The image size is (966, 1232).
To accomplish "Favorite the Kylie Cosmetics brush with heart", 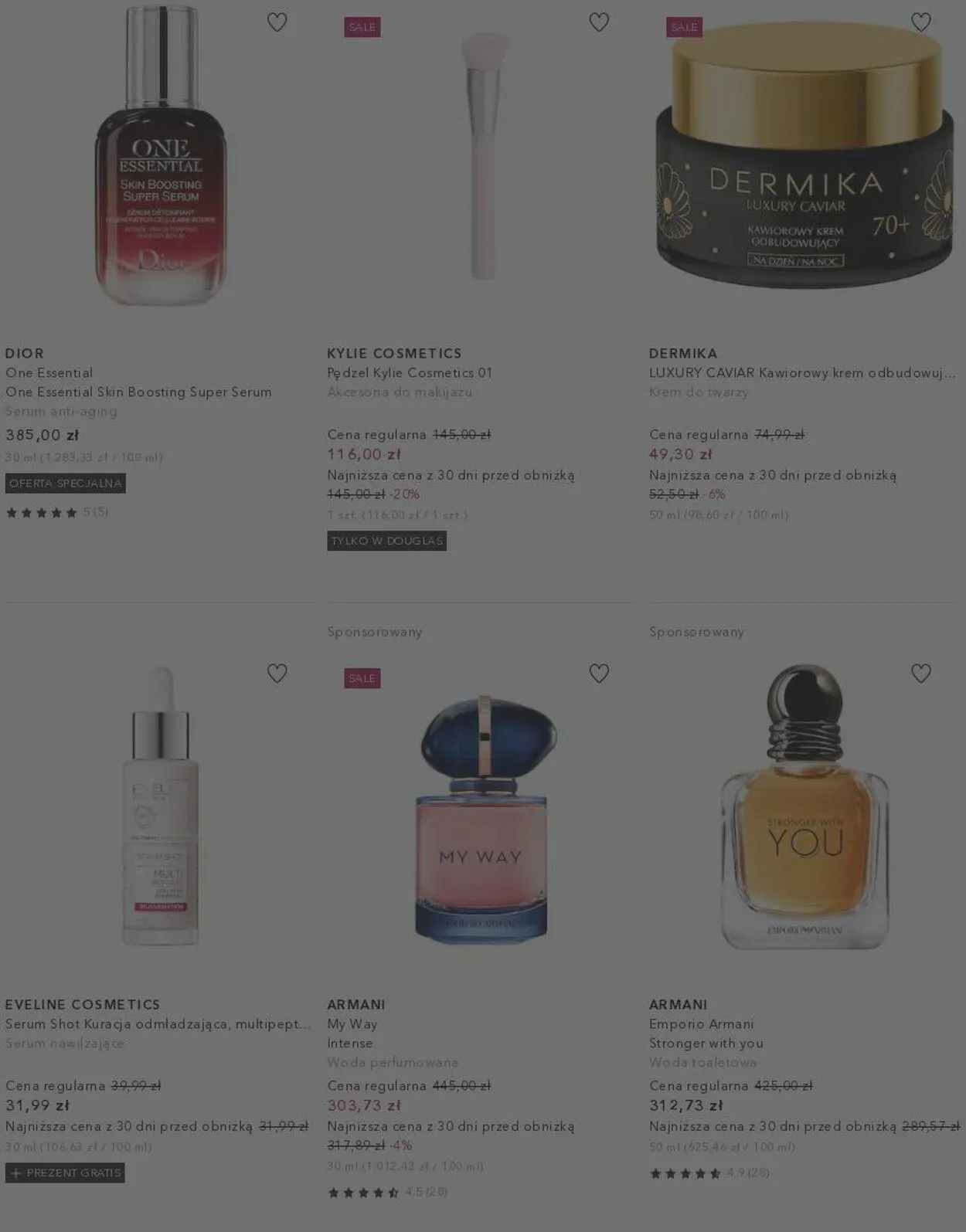I will (x=599, y=22).
